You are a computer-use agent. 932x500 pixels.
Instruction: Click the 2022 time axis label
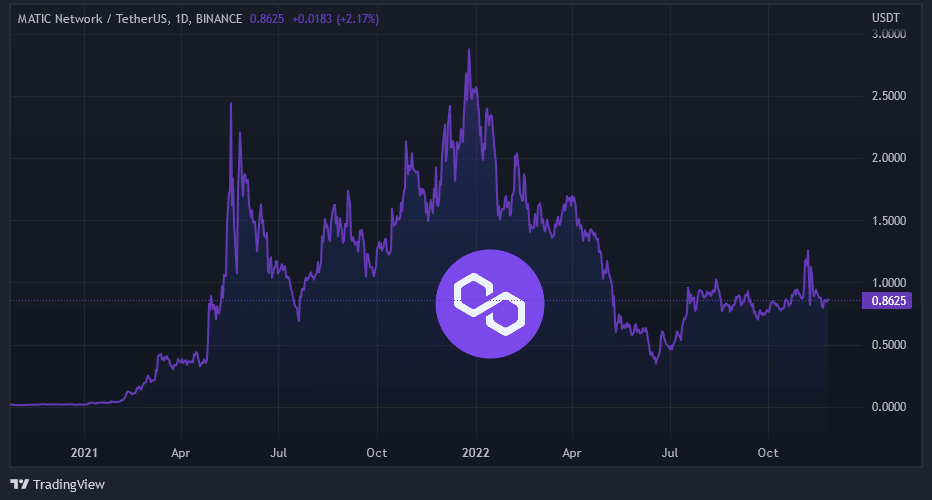tap(475, 452)
